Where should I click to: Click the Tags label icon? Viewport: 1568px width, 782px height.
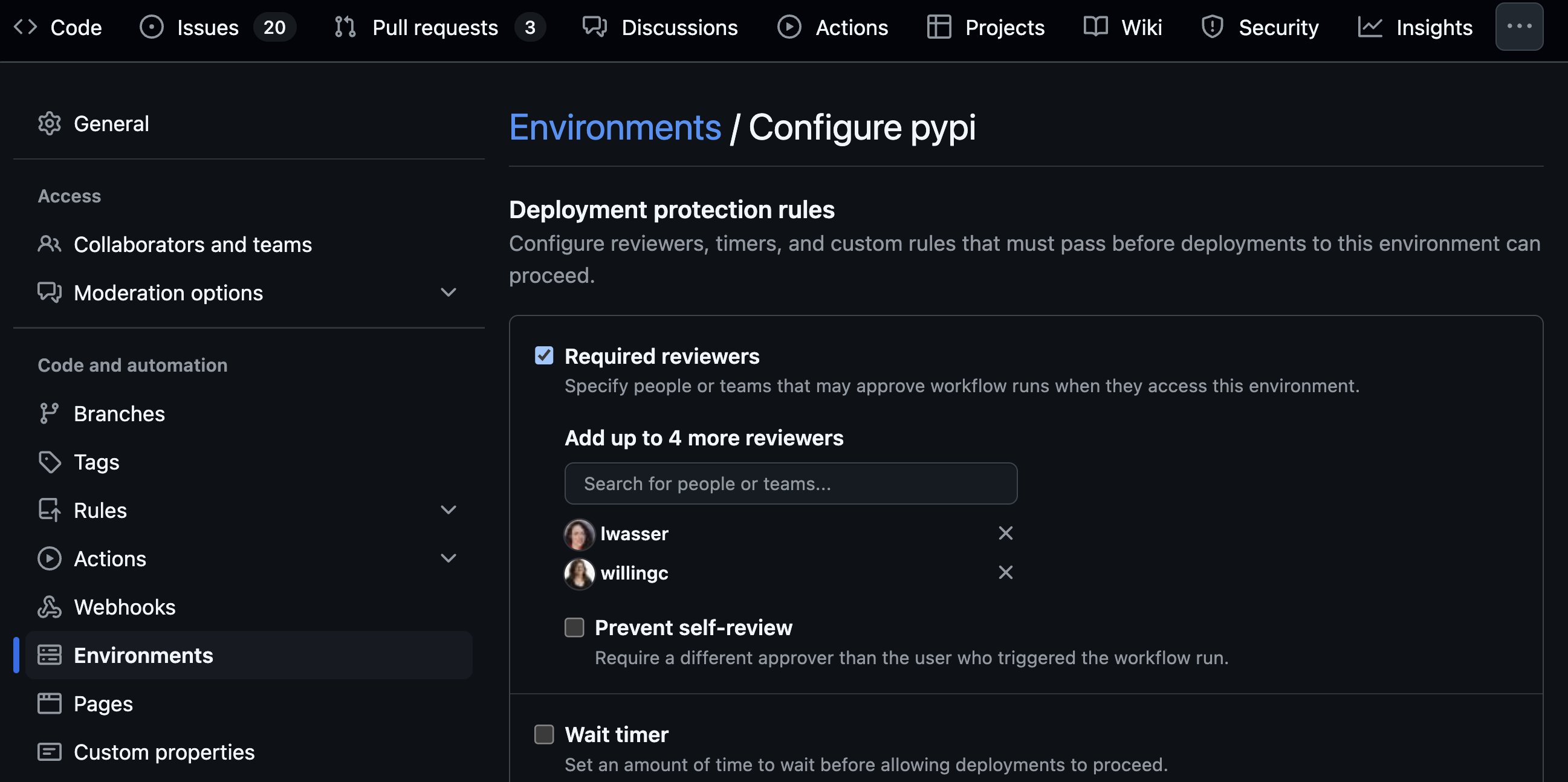tap(50, 462)
